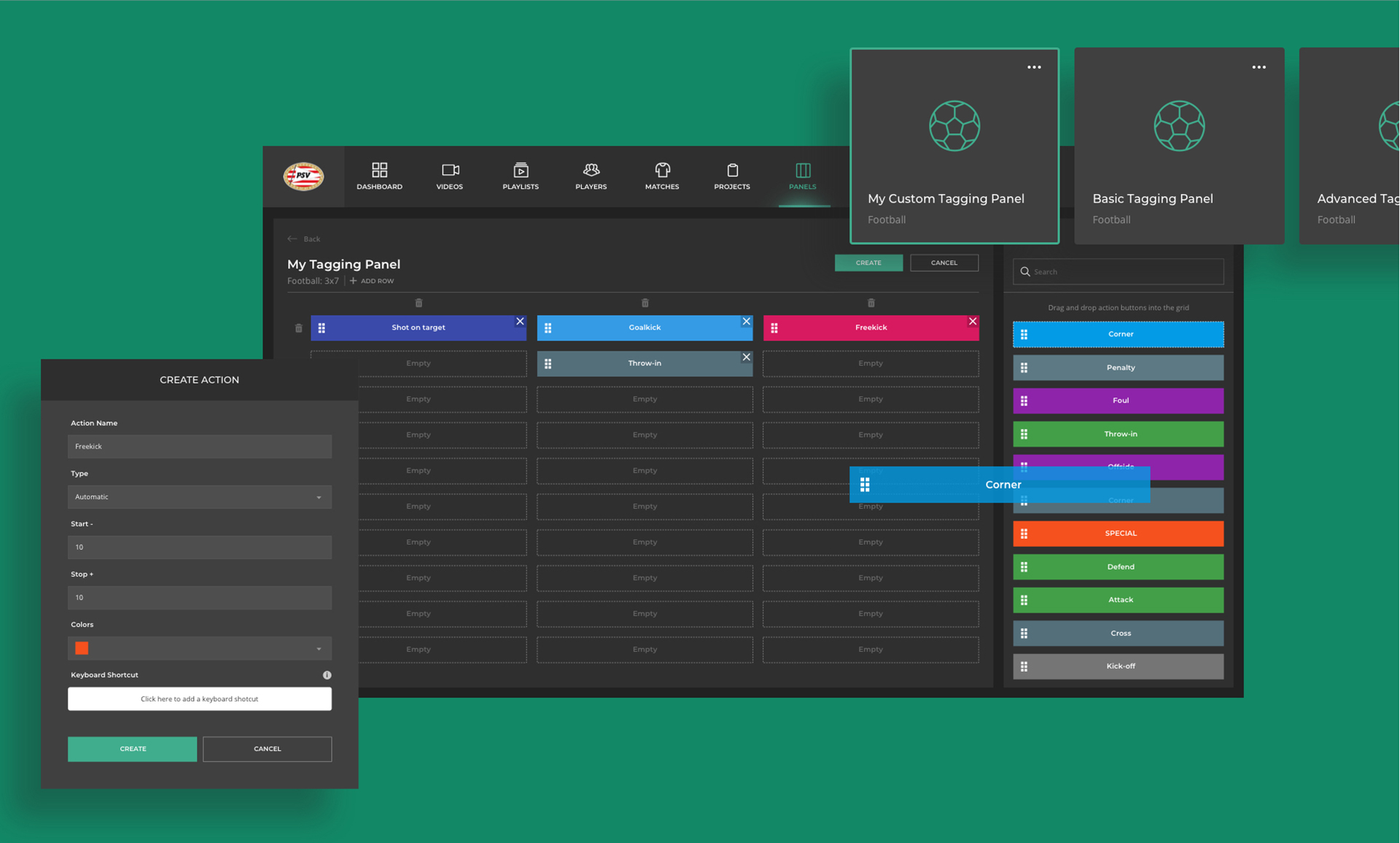The image size is (1400, 843).
Task: Click here to add a keyboard shortcut
Action: pos(200,699)
